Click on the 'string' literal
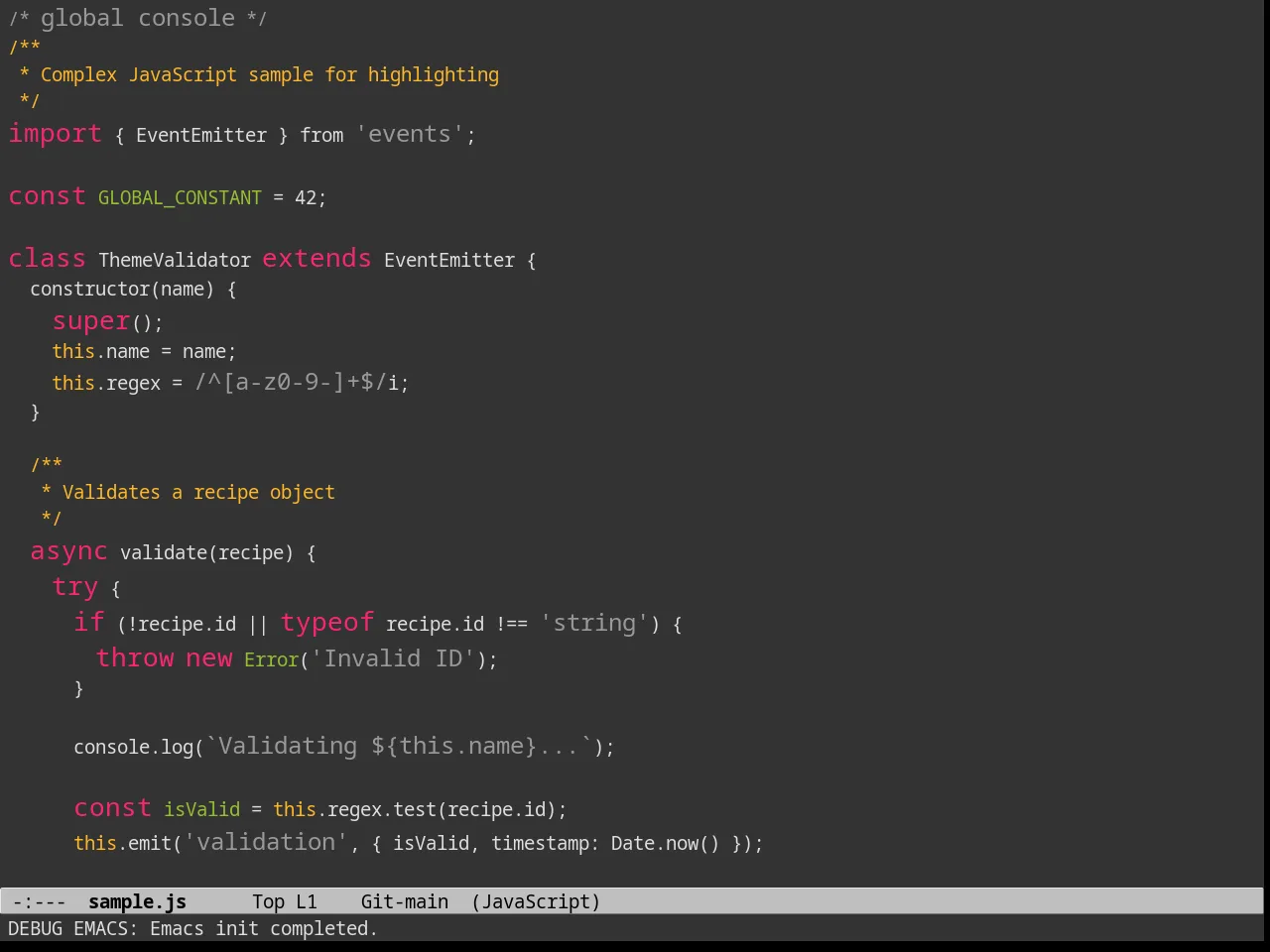This screenshot has width=1270, height=952. 594,623
